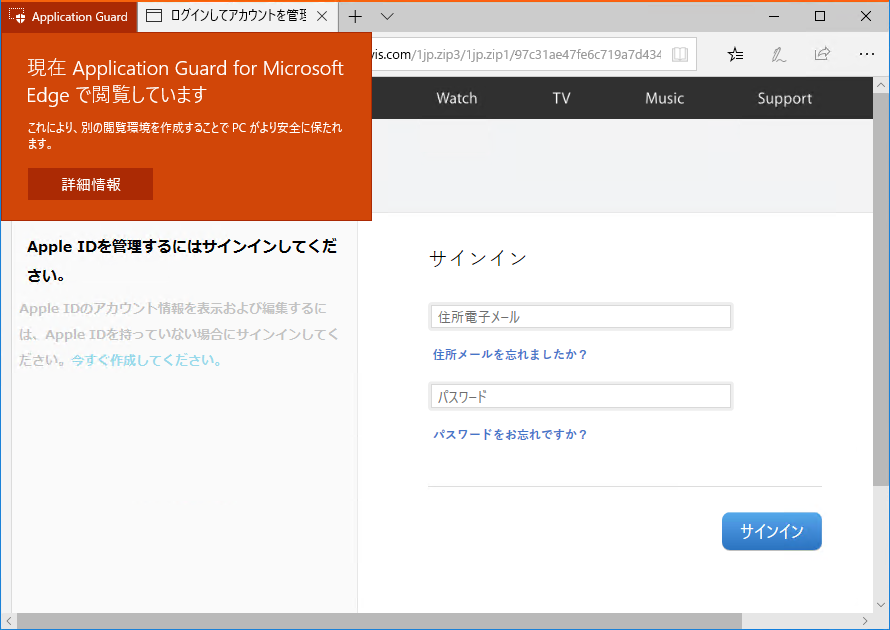Minimize the Edge window
Screen dimensions: 890x630
[774, 16]
